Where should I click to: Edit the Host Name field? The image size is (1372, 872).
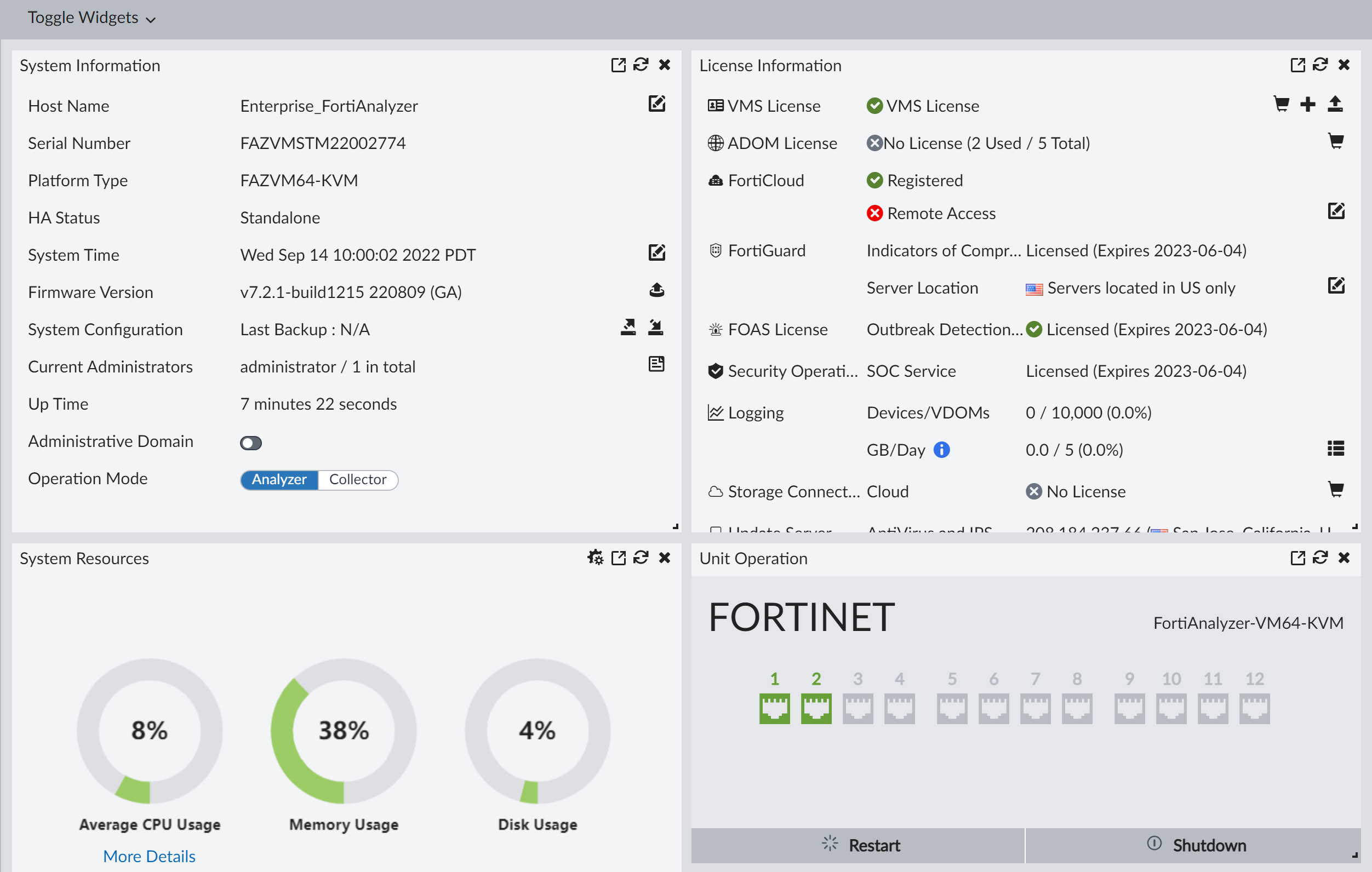click(x=656, y=104)
